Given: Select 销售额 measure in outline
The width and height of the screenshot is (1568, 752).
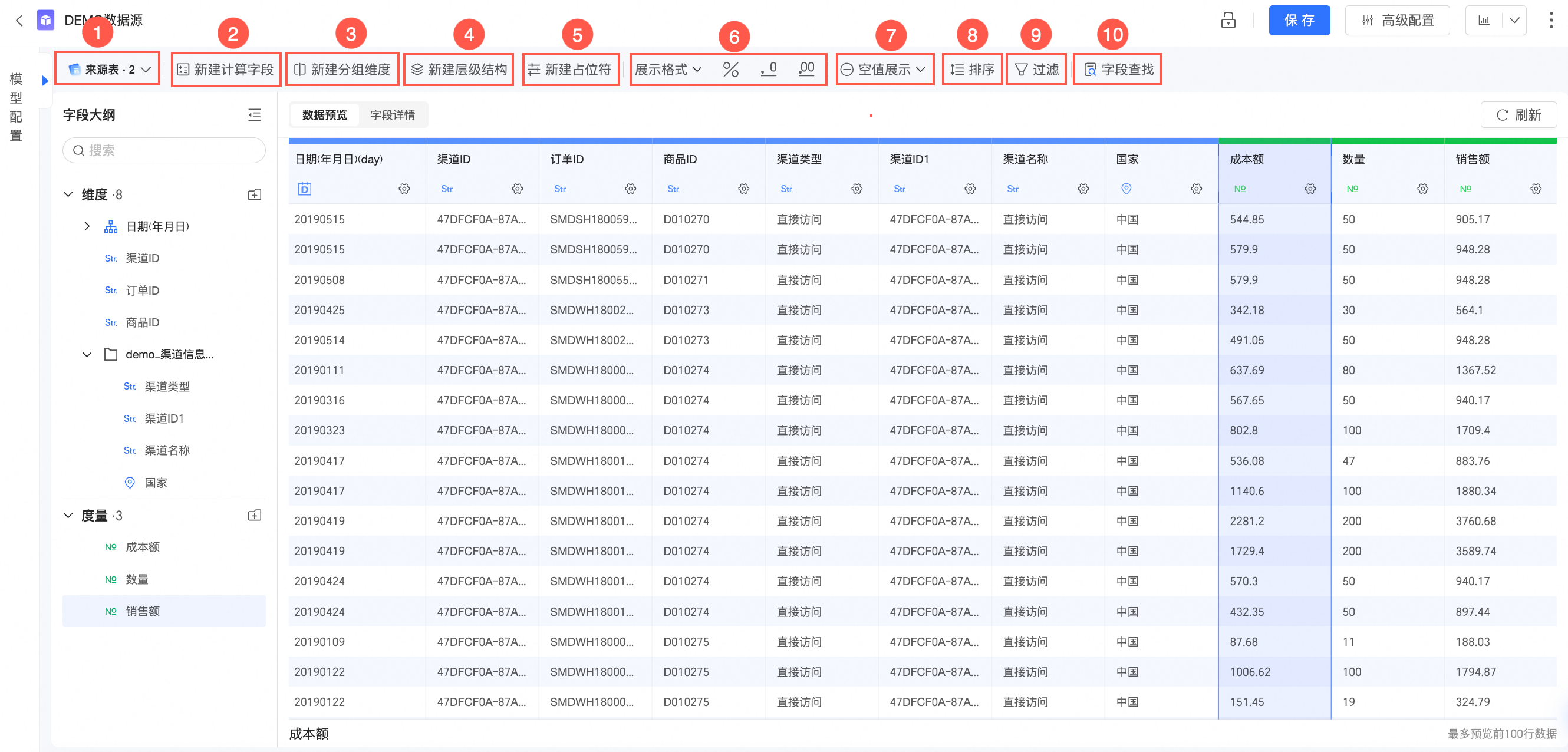Looking at the screenshot, I should pos(143,611).
